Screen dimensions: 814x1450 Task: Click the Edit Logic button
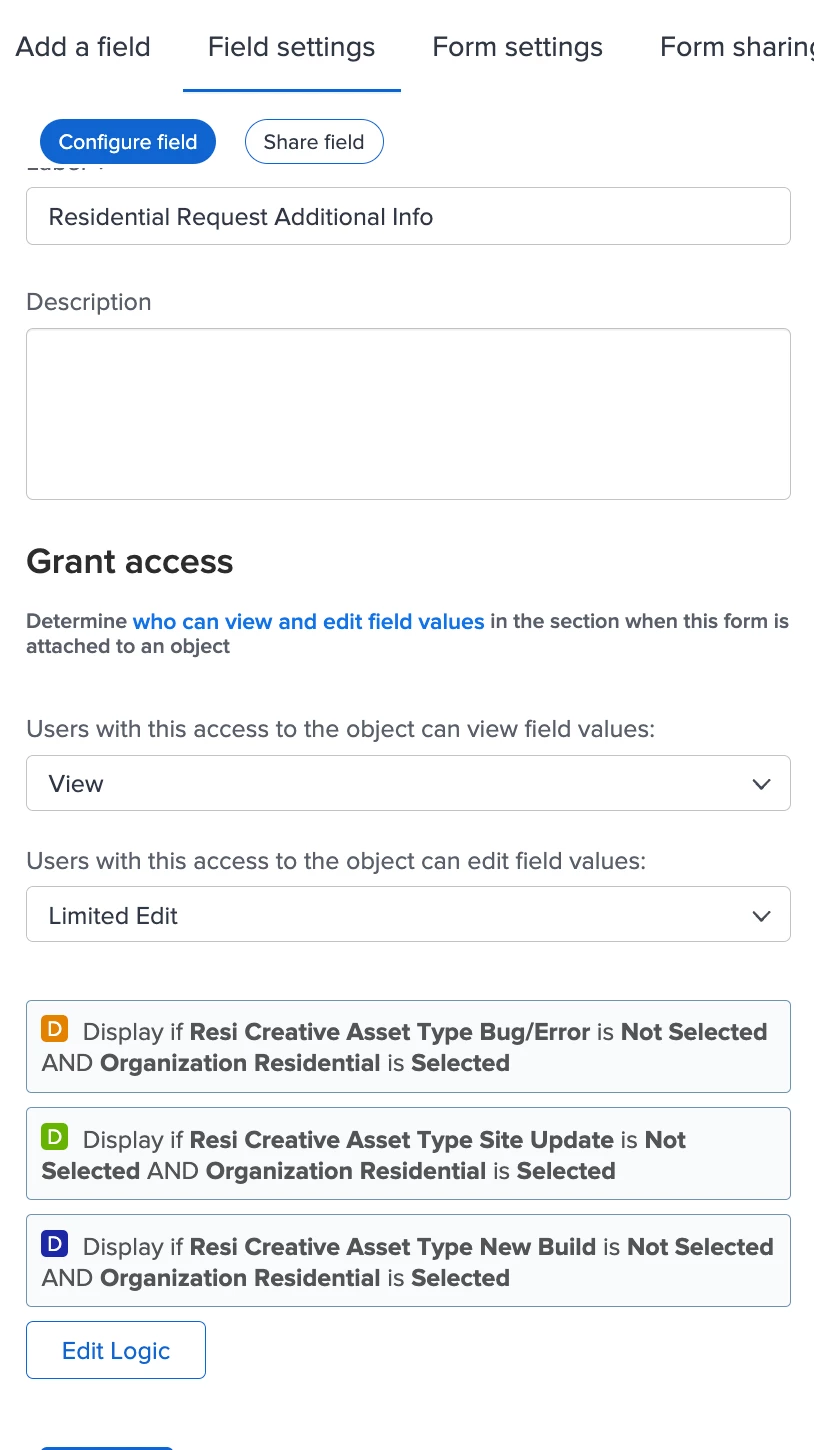(x=116, y=1350)
